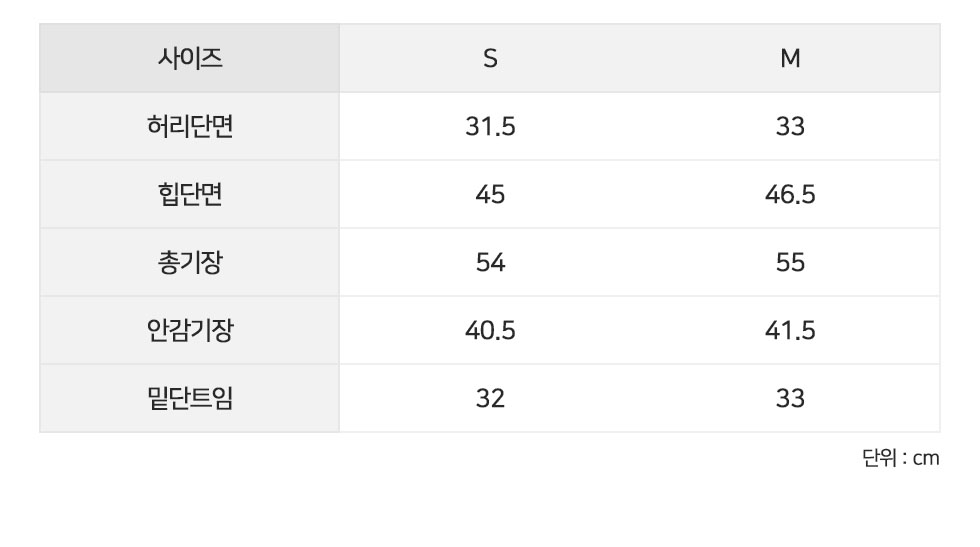The height and width of the screenshot is (547, 980).
Task: Click the decimal point in 31.5
Action: tap(496, 134)
